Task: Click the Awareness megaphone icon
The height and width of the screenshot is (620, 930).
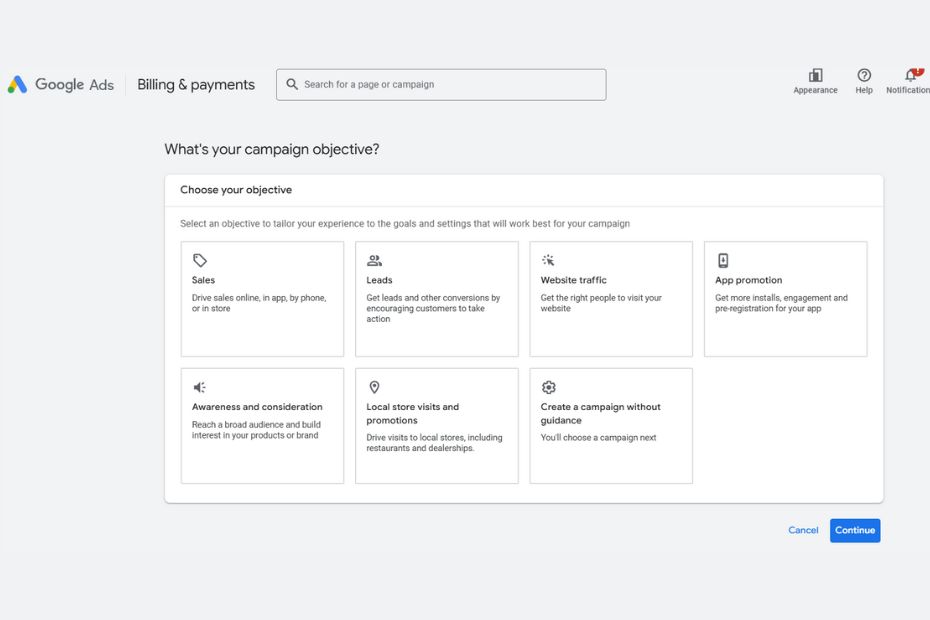Action: 200,388
